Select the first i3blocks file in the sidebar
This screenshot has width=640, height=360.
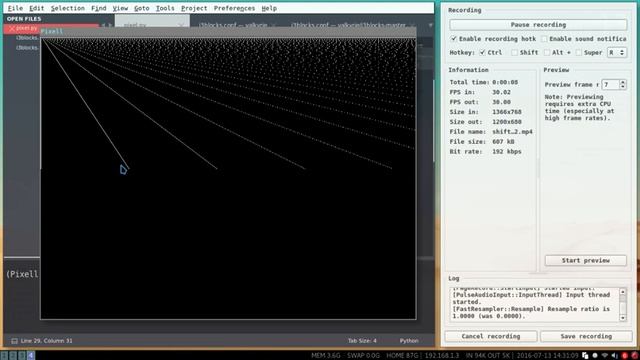(x=27, y=38)
